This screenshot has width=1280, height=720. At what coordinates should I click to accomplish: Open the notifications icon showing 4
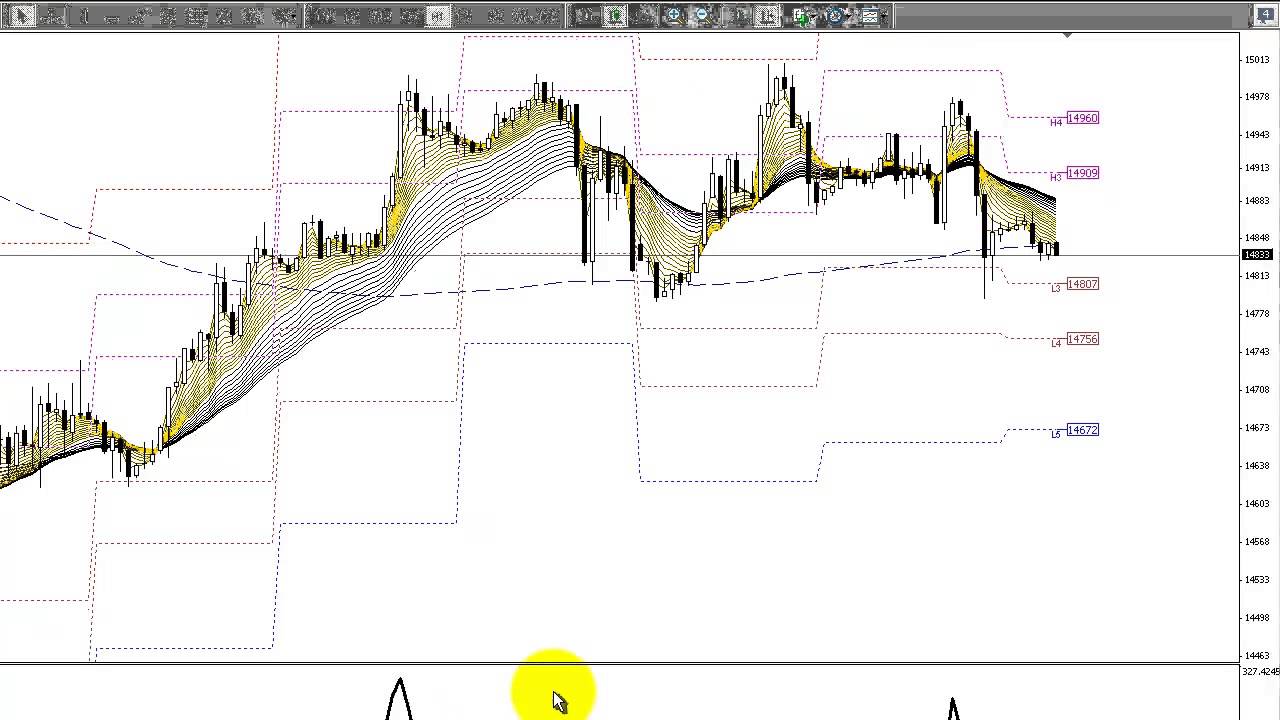(x=1264, y=15)
